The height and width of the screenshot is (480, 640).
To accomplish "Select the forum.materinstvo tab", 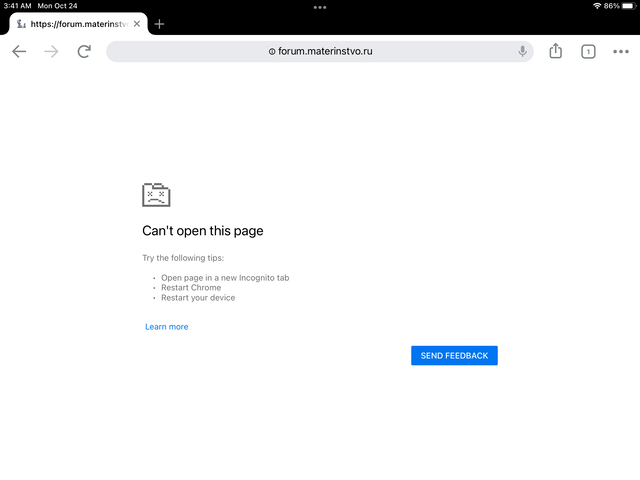I will tap(78, 24).
